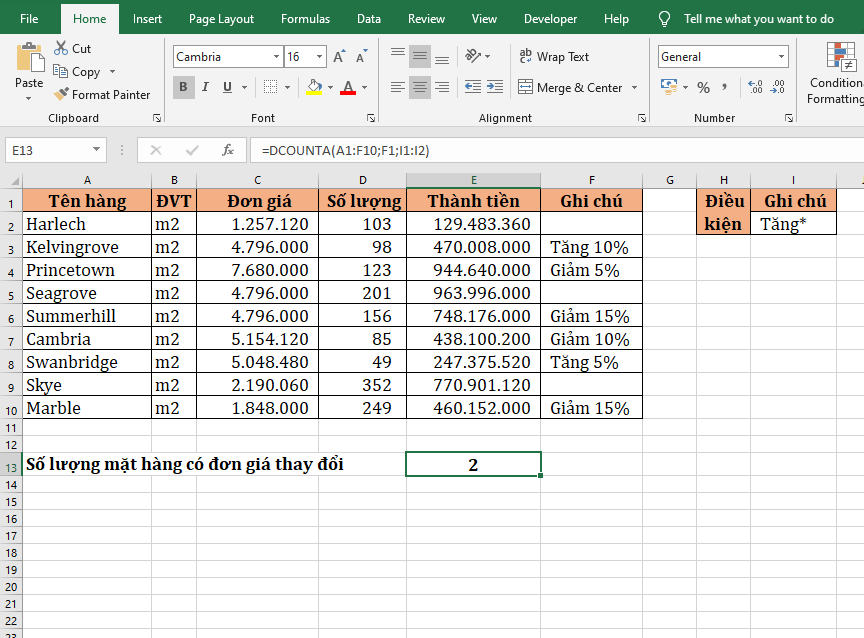864x638 pixels.
Task: Click the Cut scissors icon
Action: click(61, 48)
